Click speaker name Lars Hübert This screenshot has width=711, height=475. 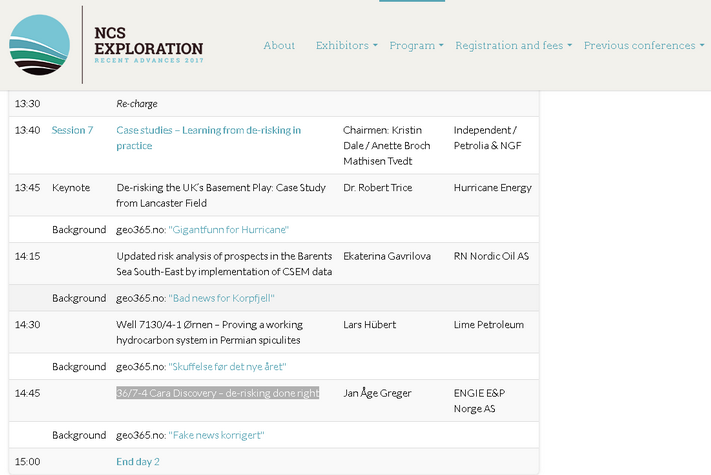370,325
